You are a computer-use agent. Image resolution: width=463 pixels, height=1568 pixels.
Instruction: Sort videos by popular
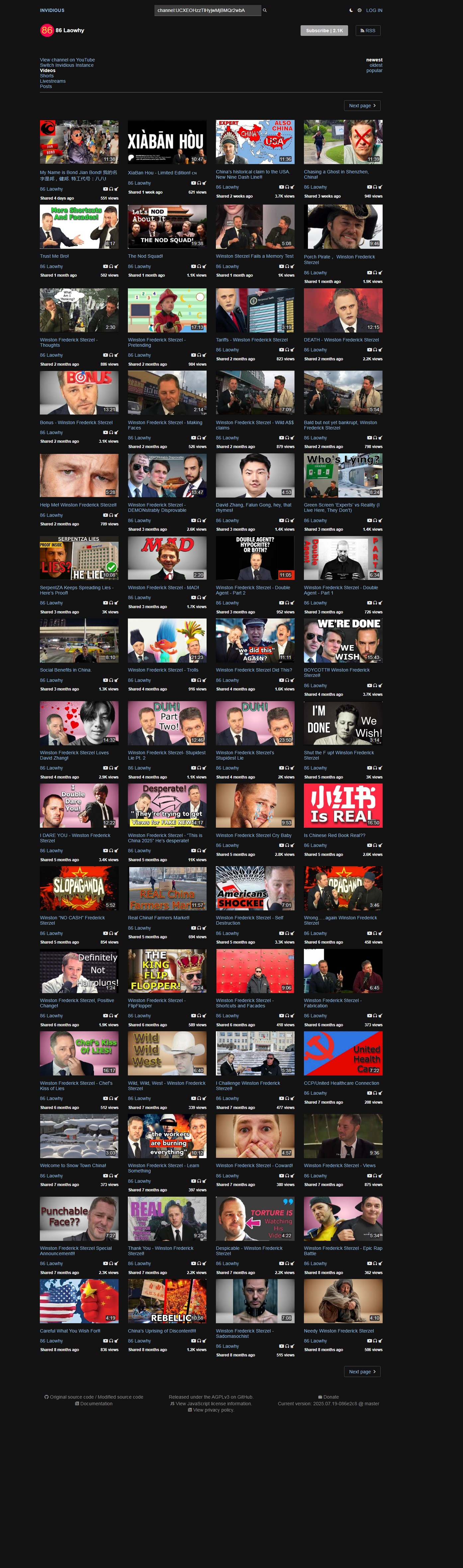pyautogui.click(x=374, y=71)
